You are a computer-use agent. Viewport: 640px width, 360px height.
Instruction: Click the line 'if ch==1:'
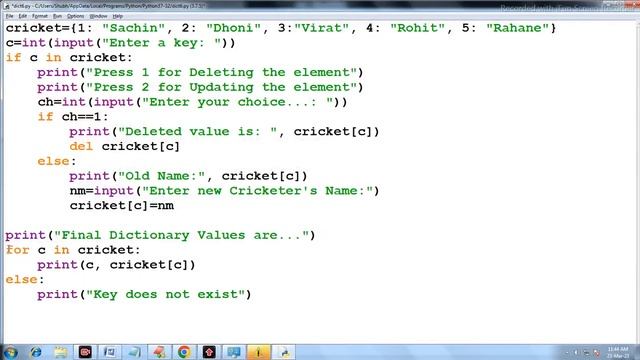pos(73,117)
